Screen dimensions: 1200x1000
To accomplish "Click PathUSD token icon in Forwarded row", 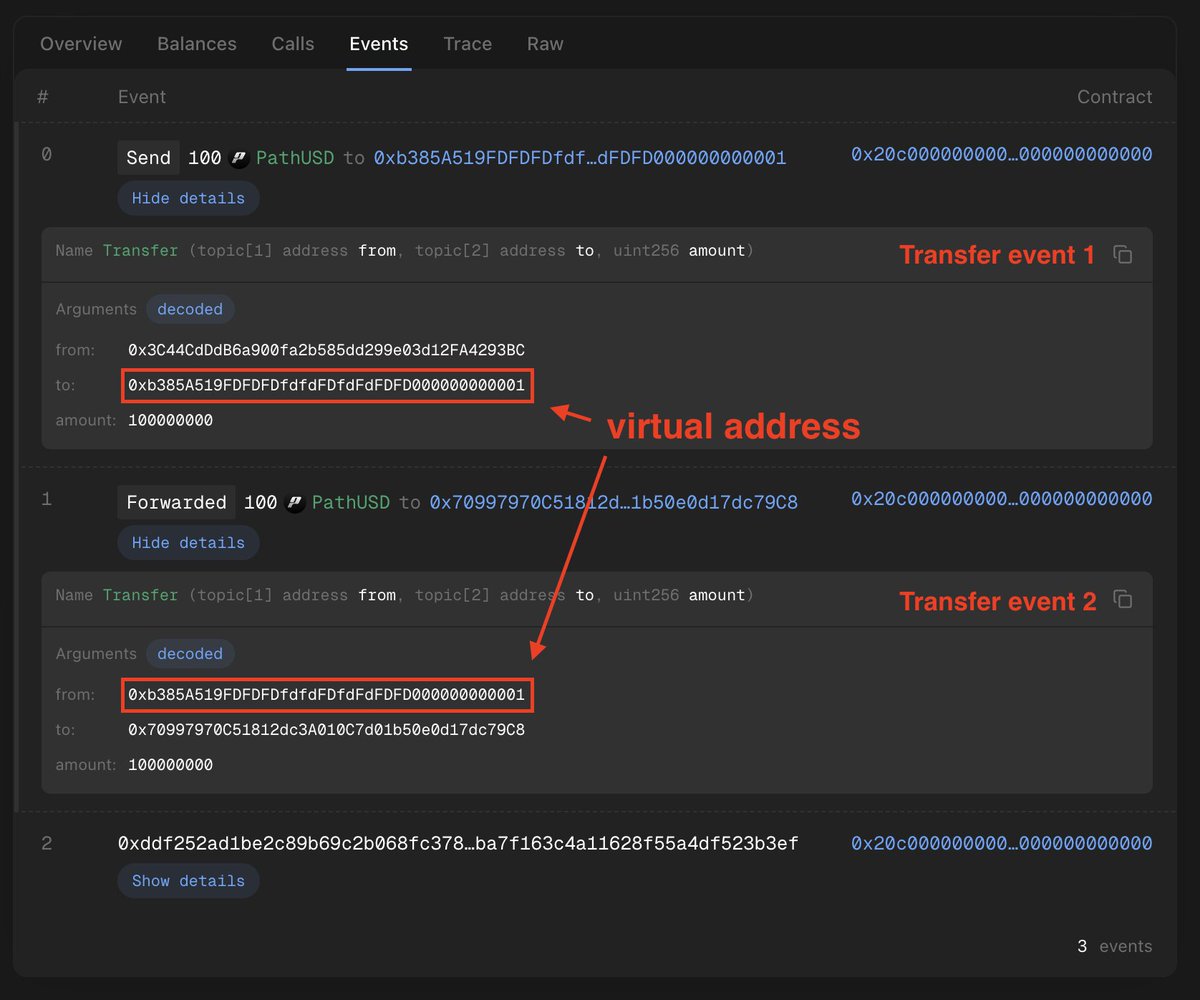I will coord(295,503).
